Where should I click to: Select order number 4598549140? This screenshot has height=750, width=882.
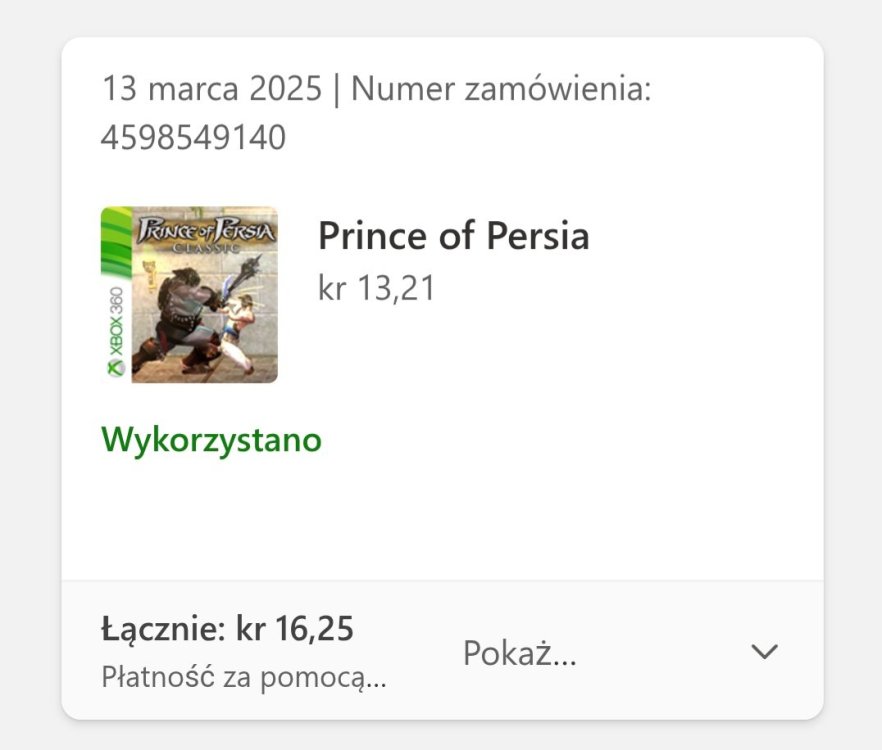193,137
